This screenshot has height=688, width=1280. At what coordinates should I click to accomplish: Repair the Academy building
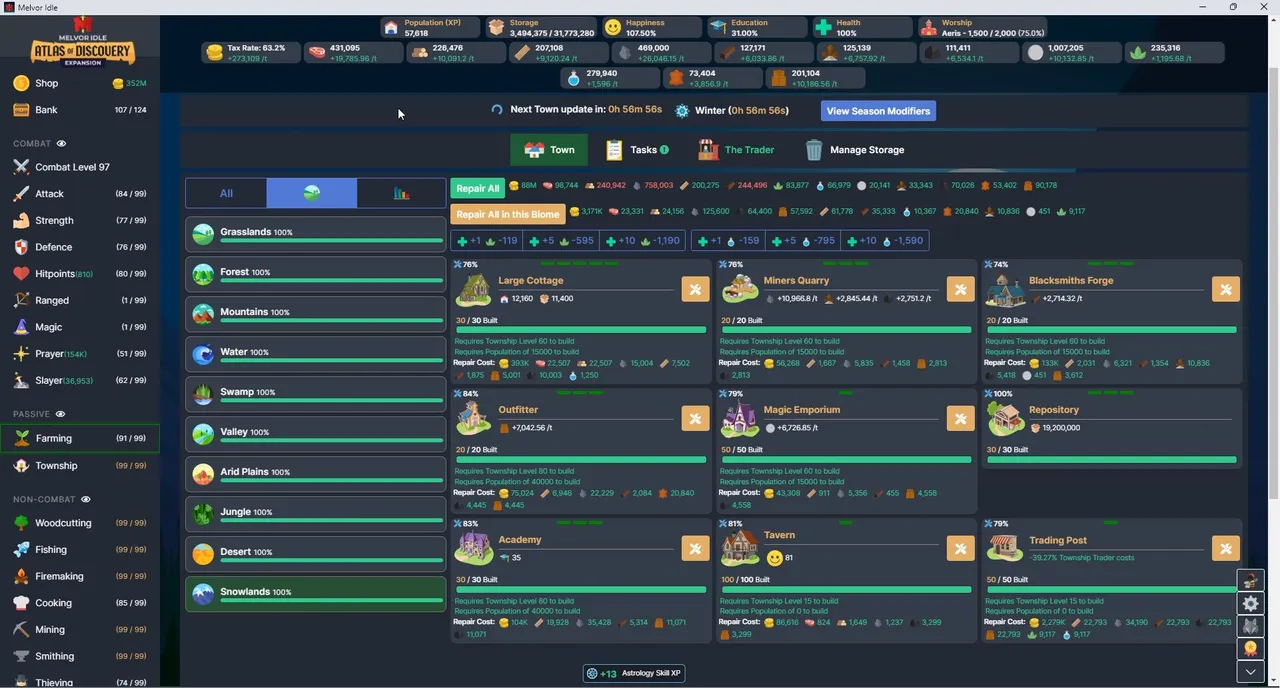coord(695,548)
